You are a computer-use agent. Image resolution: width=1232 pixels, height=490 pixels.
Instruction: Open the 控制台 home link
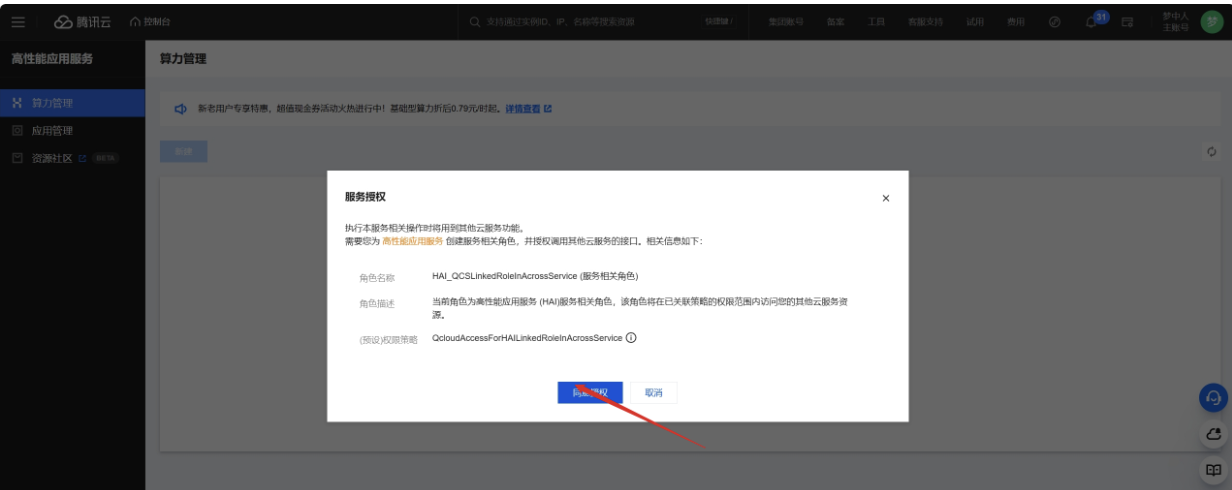151,22
